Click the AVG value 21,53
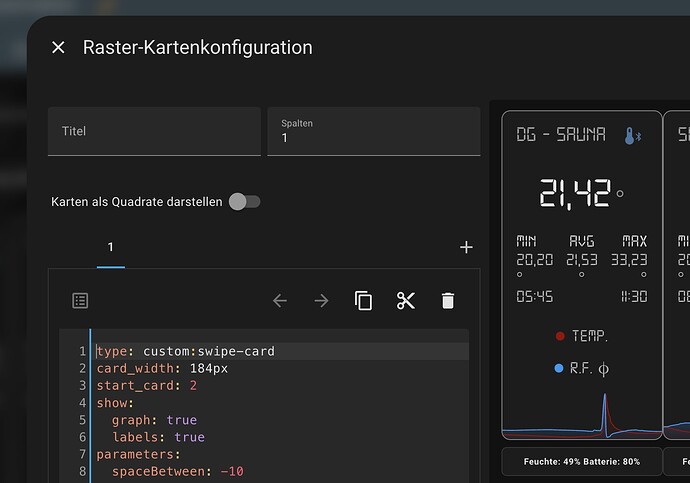690x483 pixels. point(582,260)
